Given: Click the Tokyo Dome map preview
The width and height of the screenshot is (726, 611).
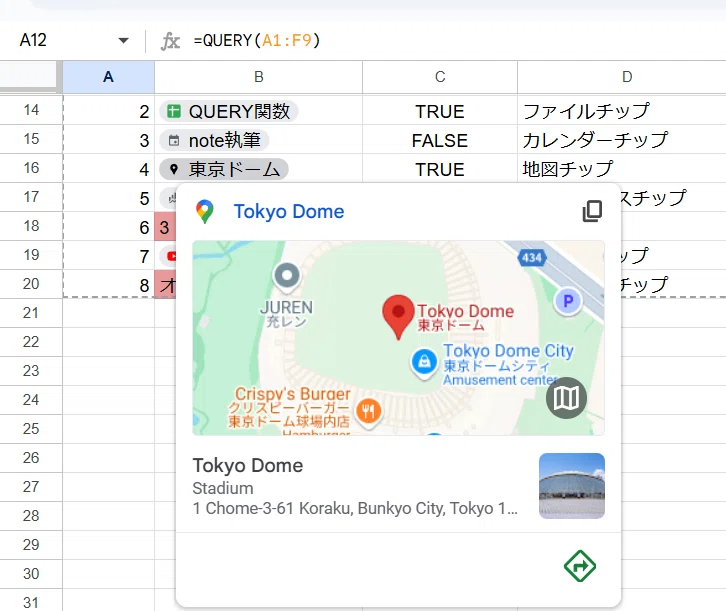Looking at the screenshot, I should (398, 338).
